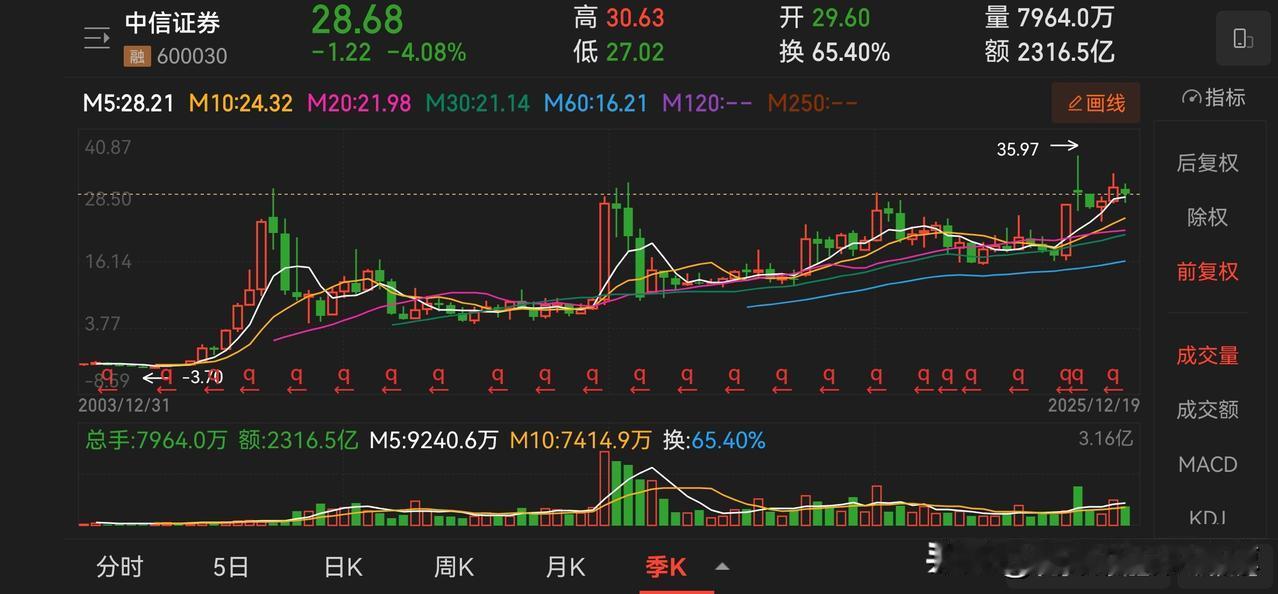
Task: Click the 画线 draw line button
Action: click(1096, 103)
